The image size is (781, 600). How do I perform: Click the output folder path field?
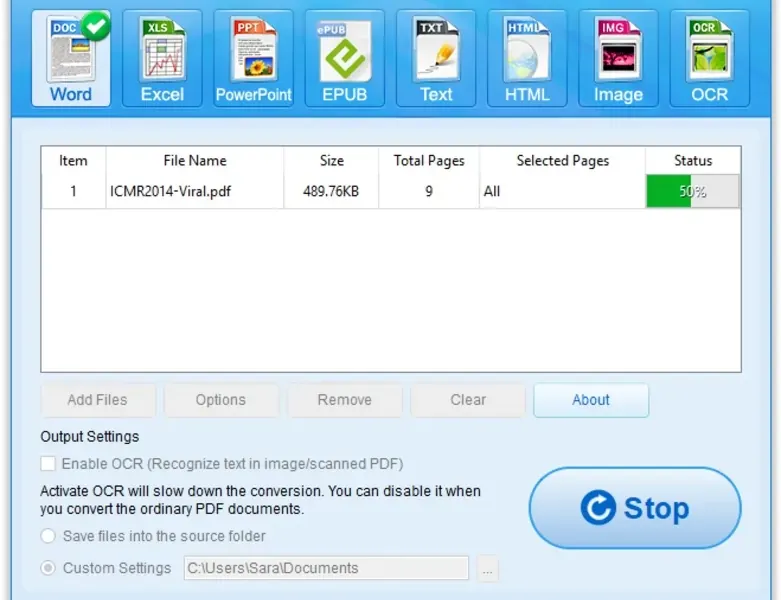[x=326, y=568]
